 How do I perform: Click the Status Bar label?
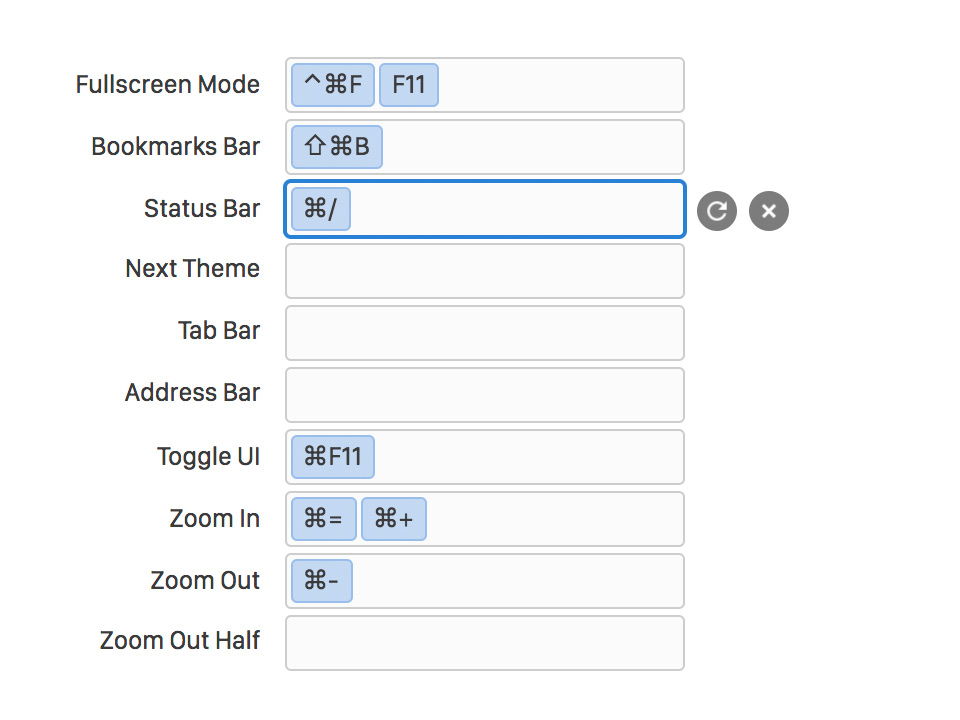202,208
